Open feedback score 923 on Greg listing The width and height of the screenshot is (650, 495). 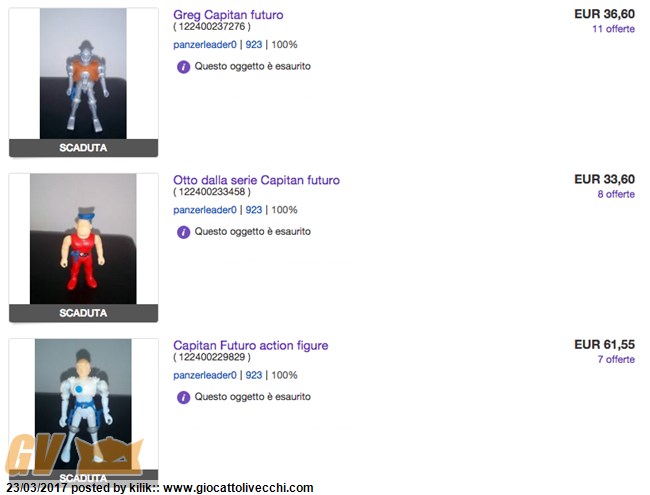tap(254, 45)
